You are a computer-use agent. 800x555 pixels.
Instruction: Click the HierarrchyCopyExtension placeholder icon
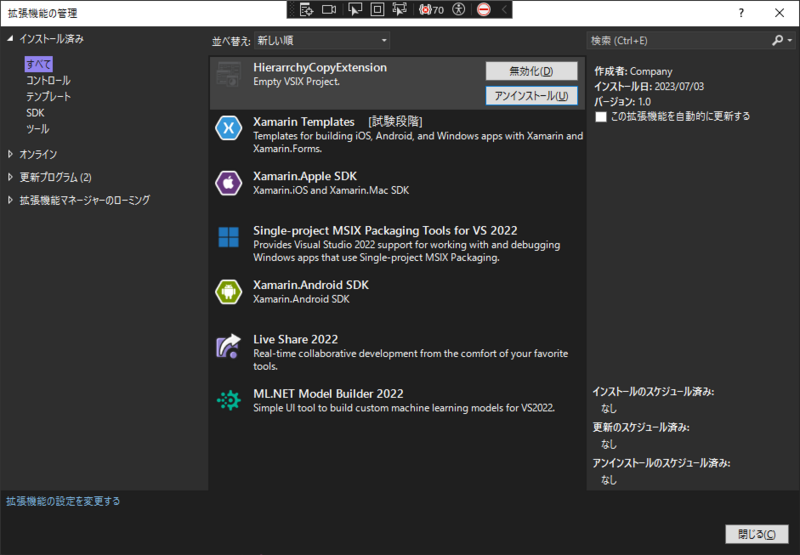pos(229,74)
